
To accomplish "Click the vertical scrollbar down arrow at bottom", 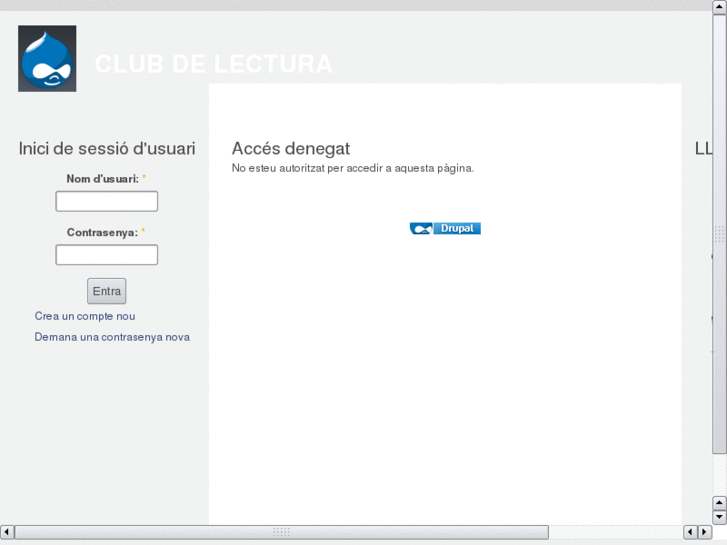I will [719, 517].
